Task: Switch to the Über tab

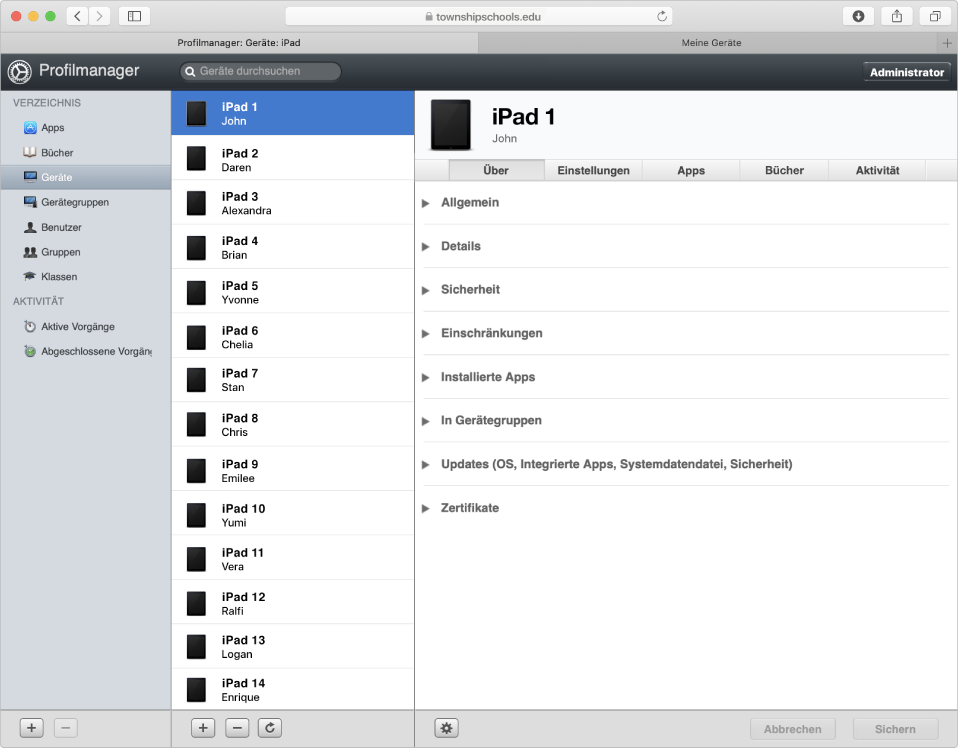Action: pos(496,171)
